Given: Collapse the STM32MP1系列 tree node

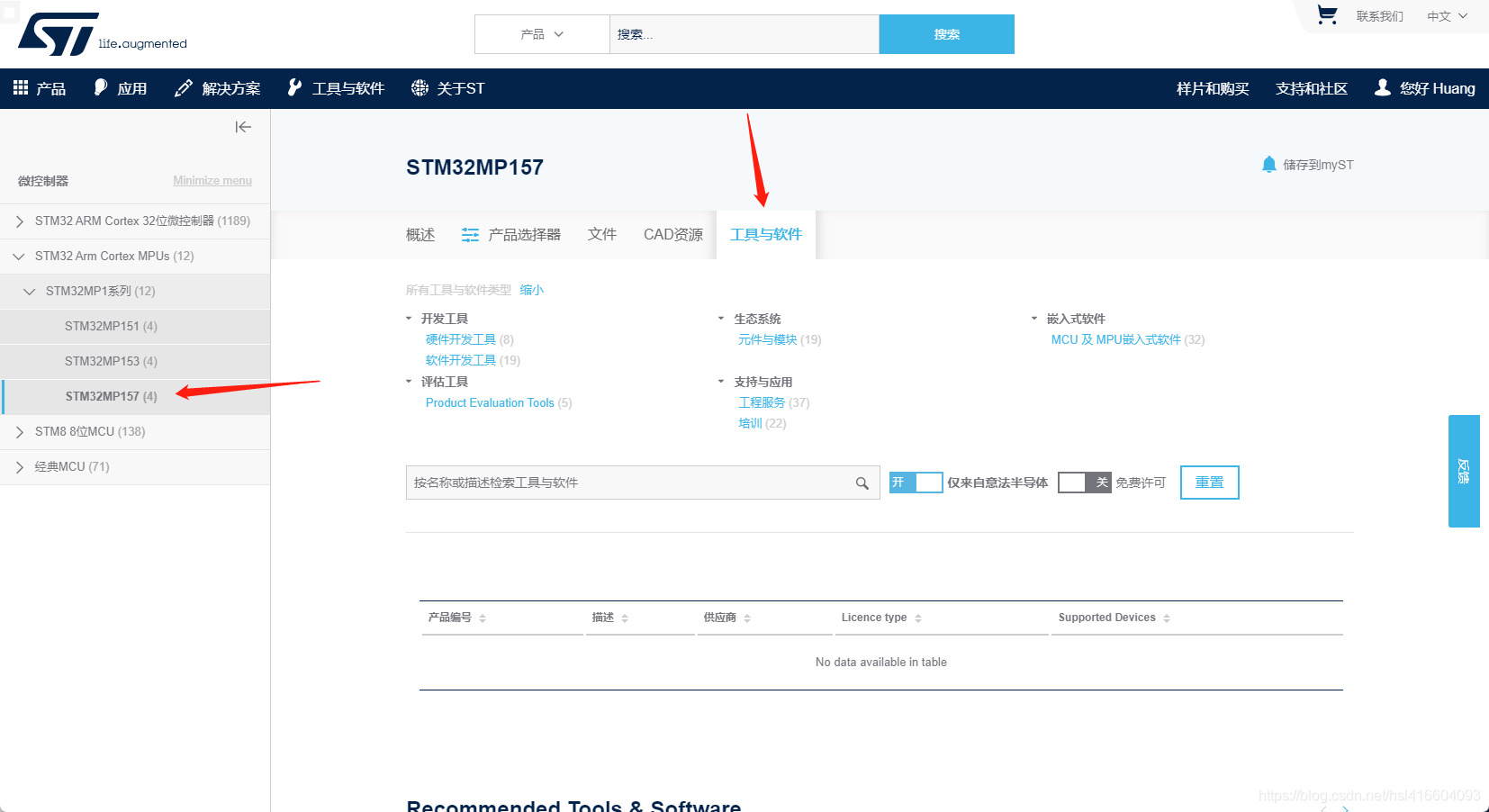Looking at the screenshot, I should tap(30, 292).
